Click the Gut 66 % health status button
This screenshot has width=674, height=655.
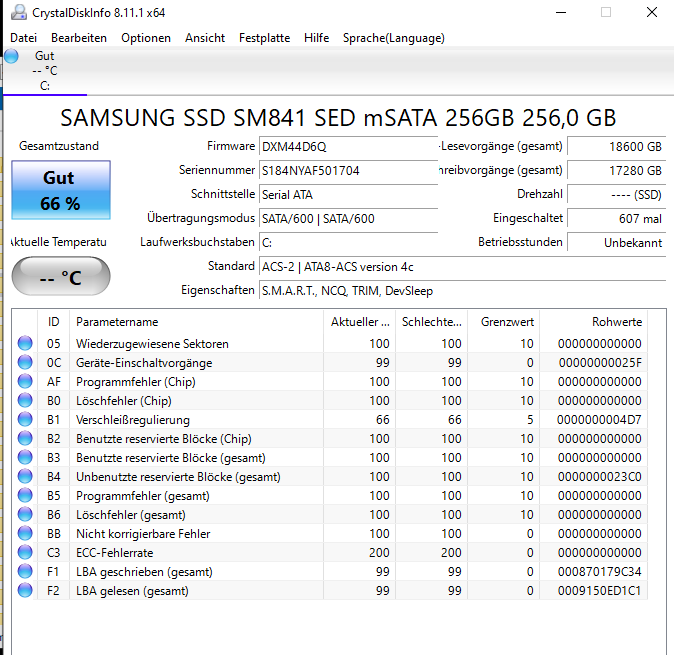click(x=61, y=190)
